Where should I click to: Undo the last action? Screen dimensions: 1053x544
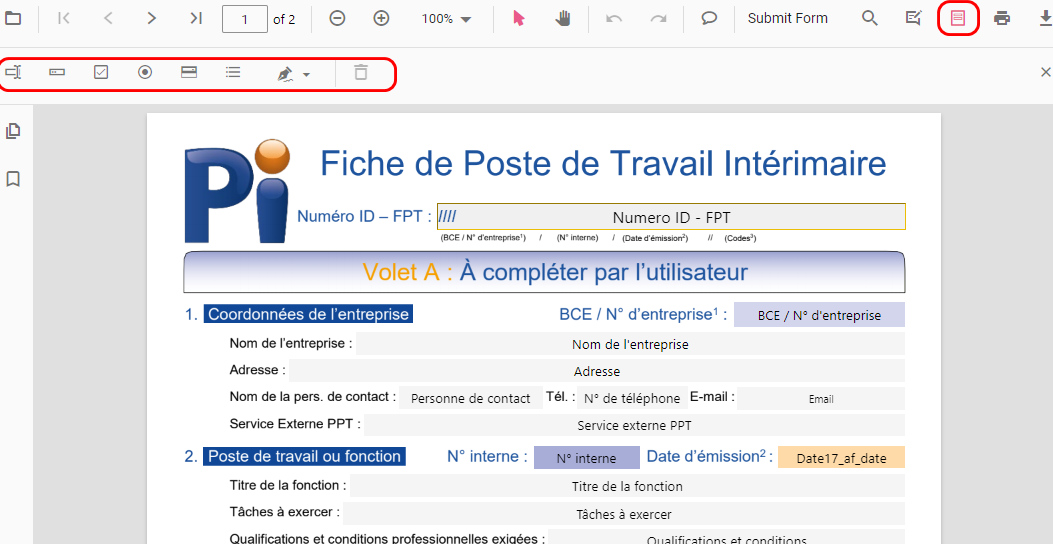[613, 18]
